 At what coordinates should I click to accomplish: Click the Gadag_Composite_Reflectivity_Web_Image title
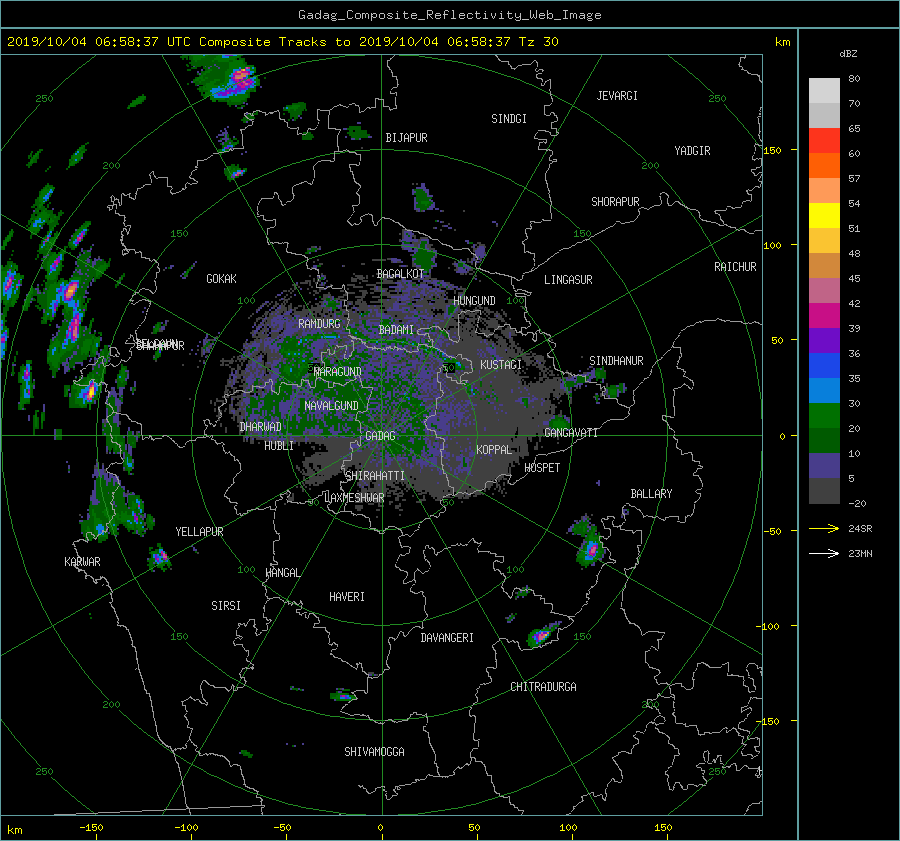point(449,15)
